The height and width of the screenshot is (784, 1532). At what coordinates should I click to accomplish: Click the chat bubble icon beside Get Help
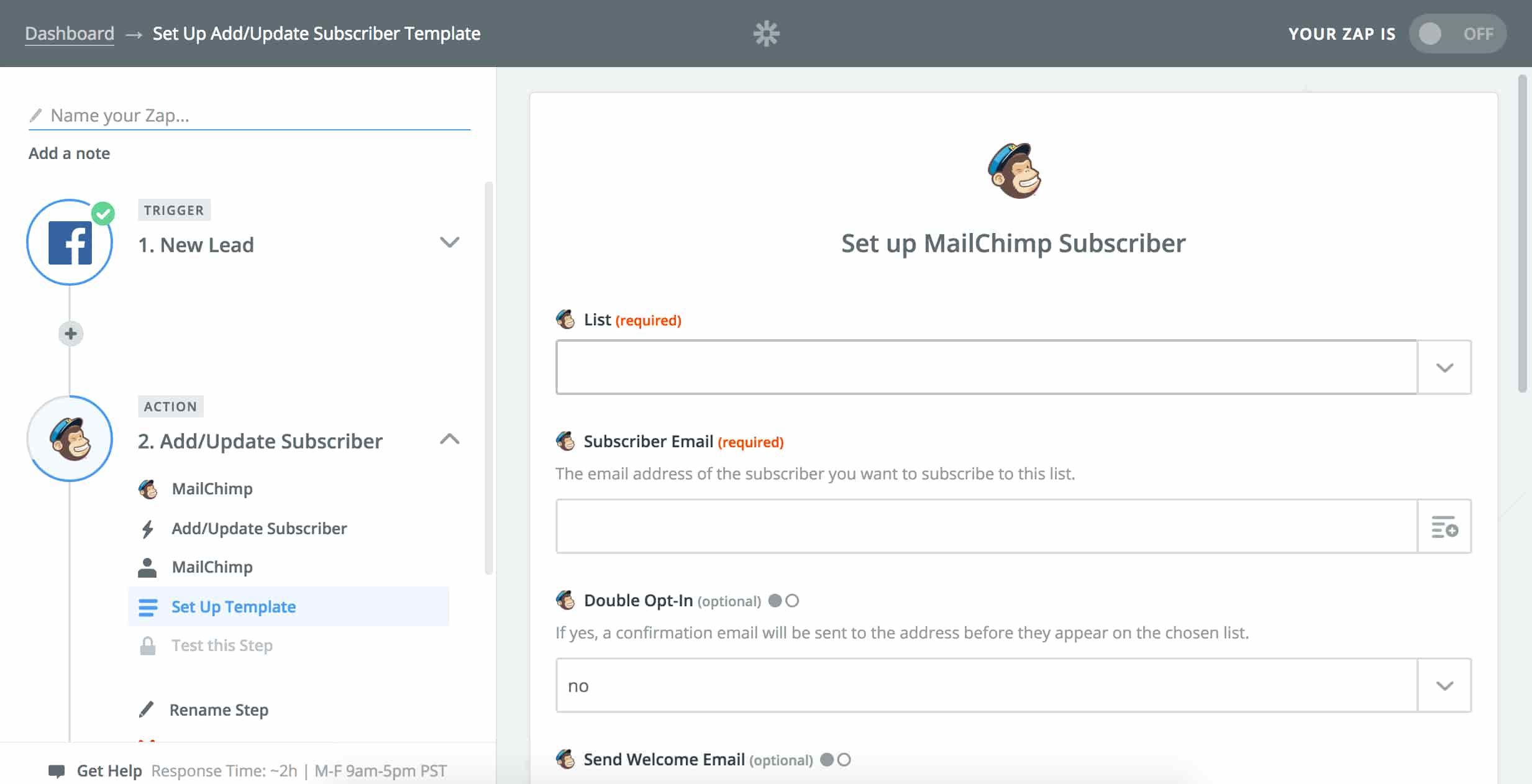(57, 771)
